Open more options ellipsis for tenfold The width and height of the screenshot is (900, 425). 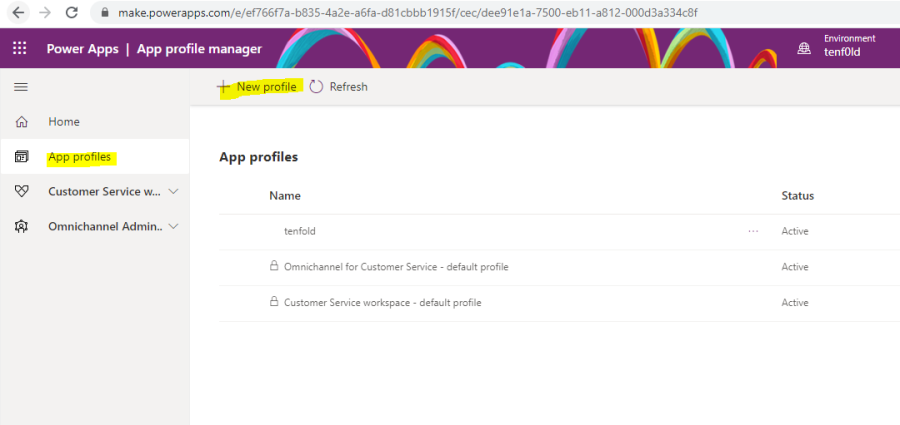tap(753, 231)
